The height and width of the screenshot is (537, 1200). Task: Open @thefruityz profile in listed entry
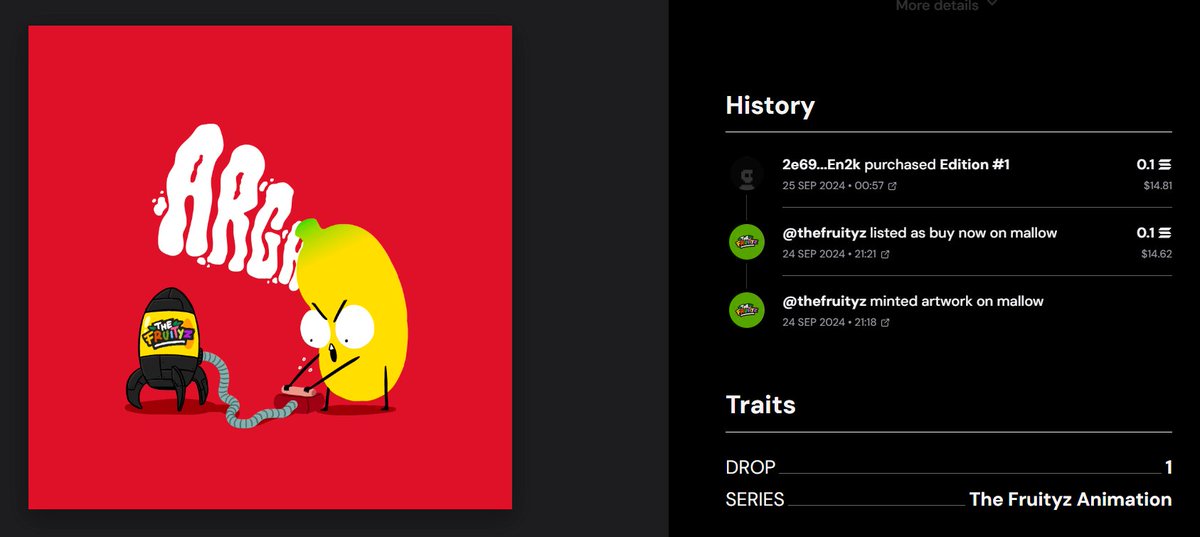pos(824,232)
